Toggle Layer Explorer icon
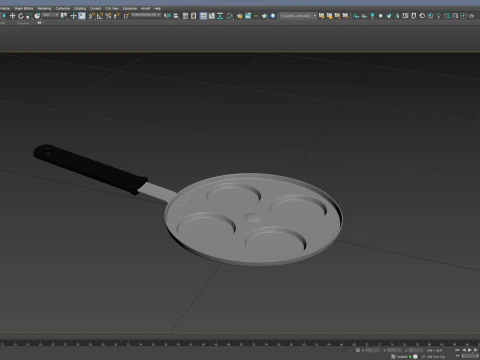Image resolution: width=480 pixels, height=360 pixels. 193,16
